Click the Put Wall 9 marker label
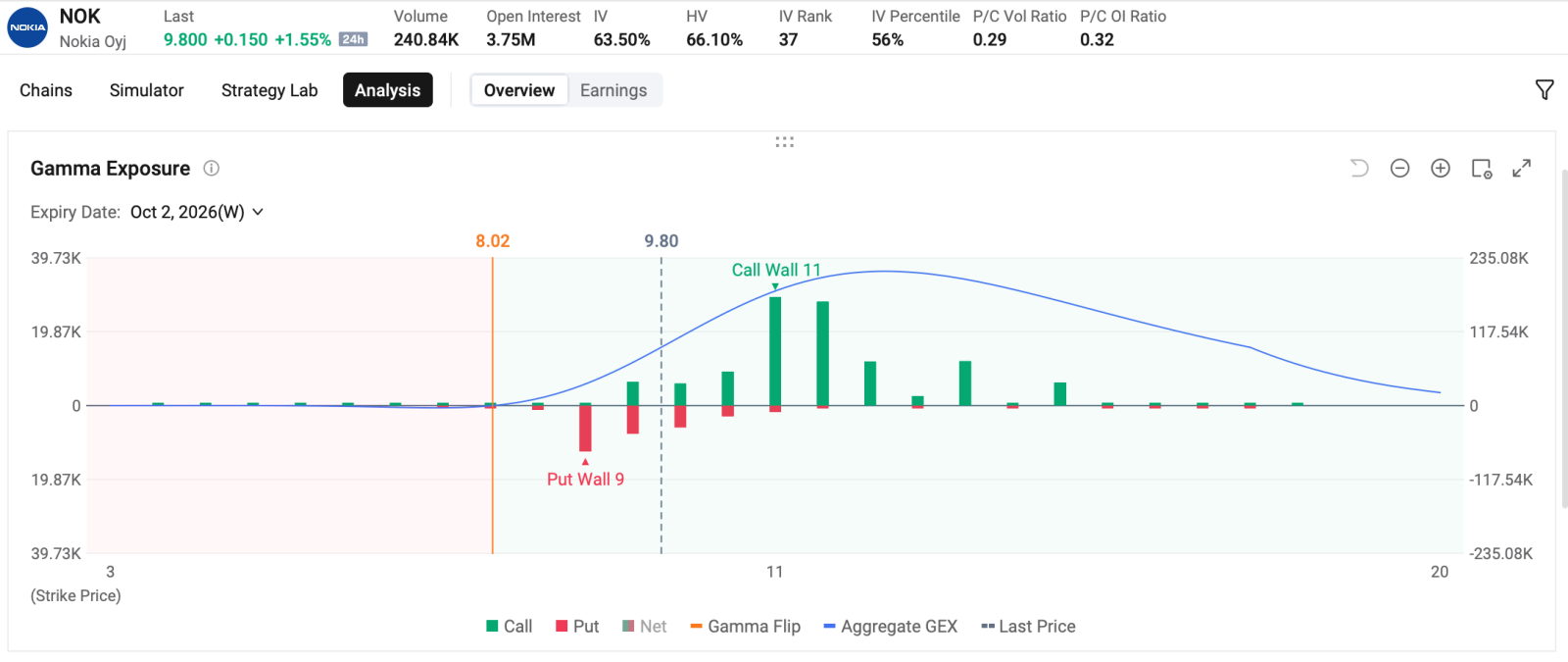 (x=585, y=479)
